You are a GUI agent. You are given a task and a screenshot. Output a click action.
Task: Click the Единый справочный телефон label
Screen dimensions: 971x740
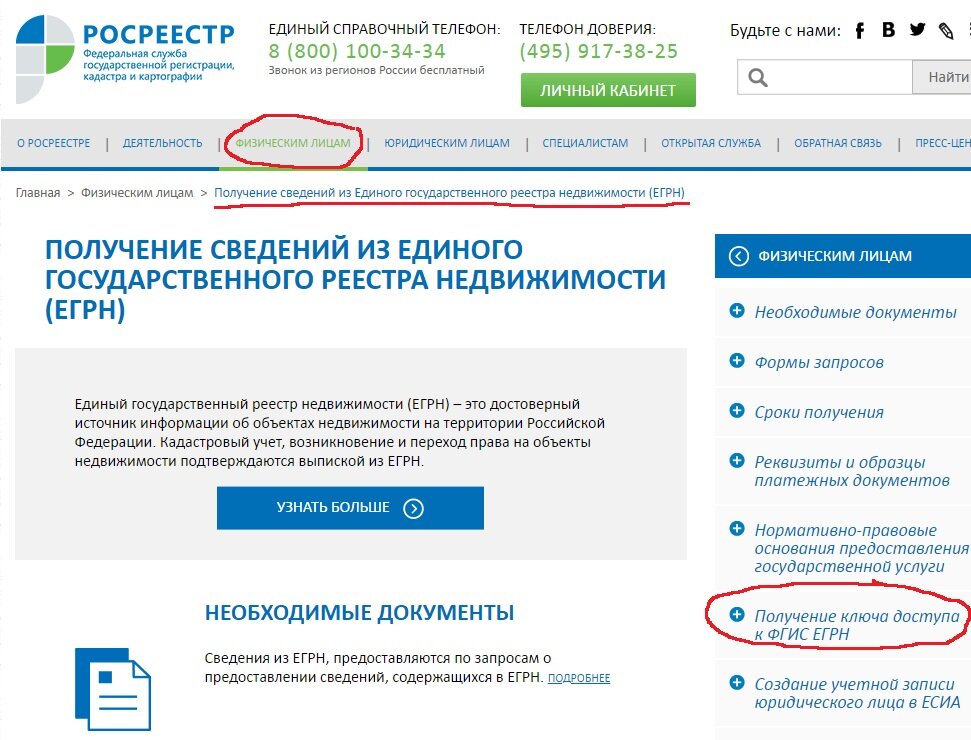pos(385,29)
